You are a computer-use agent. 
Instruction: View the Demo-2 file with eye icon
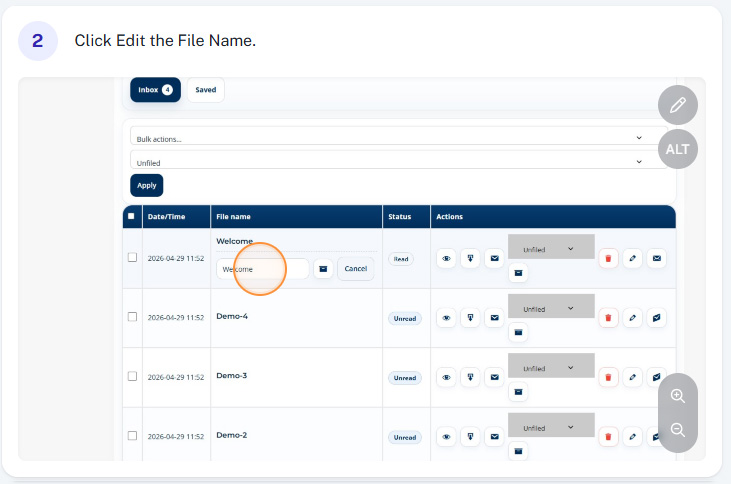[446, 437]
